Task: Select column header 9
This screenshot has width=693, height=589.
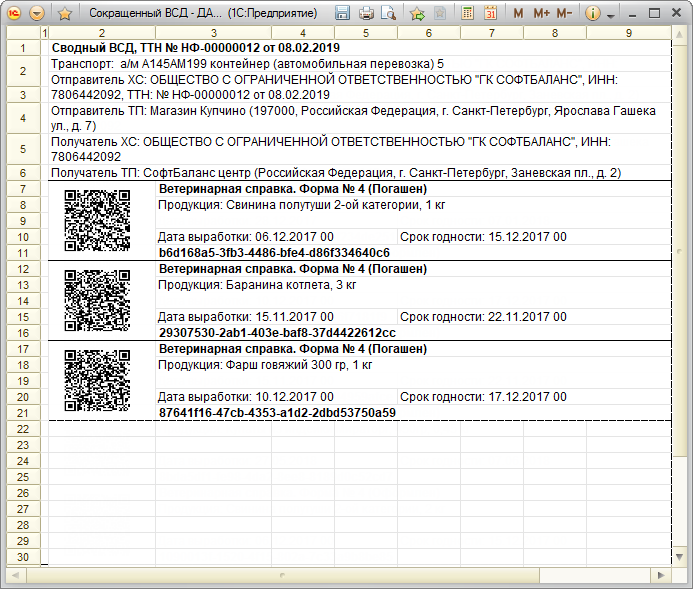Action: click(x=628, y=33)
